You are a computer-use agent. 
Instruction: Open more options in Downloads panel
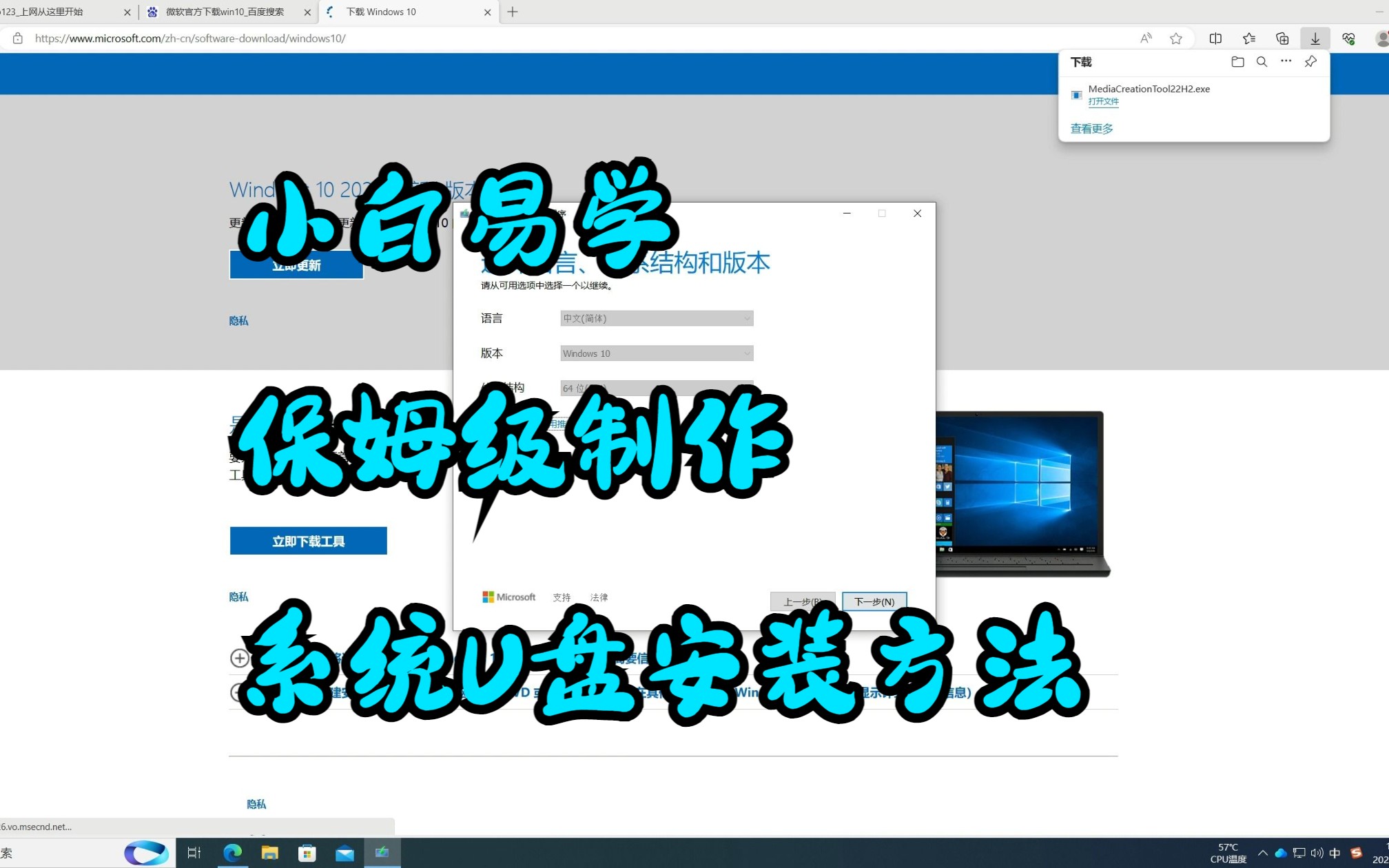click(x=1286, y=61)
